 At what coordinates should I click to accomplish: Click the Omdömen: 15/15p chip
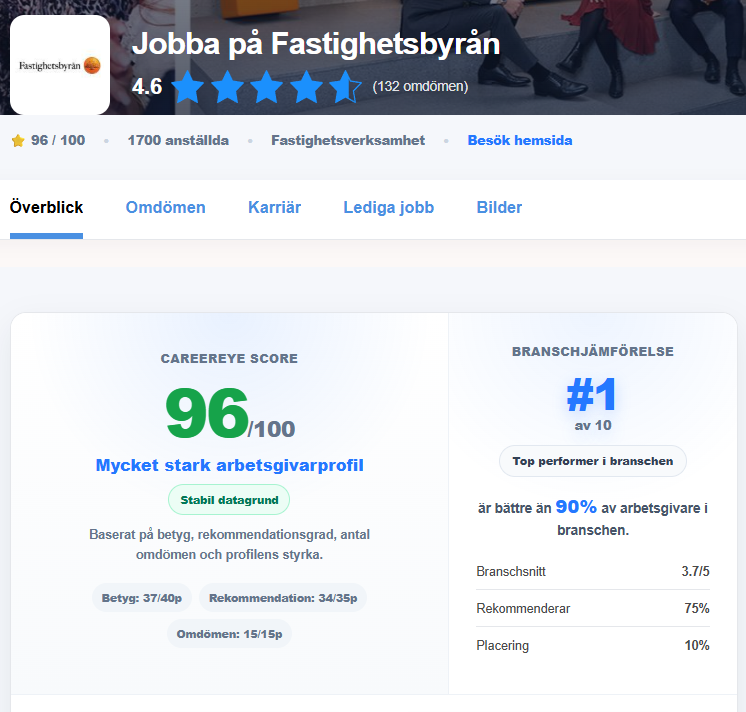tap(229, 634)
